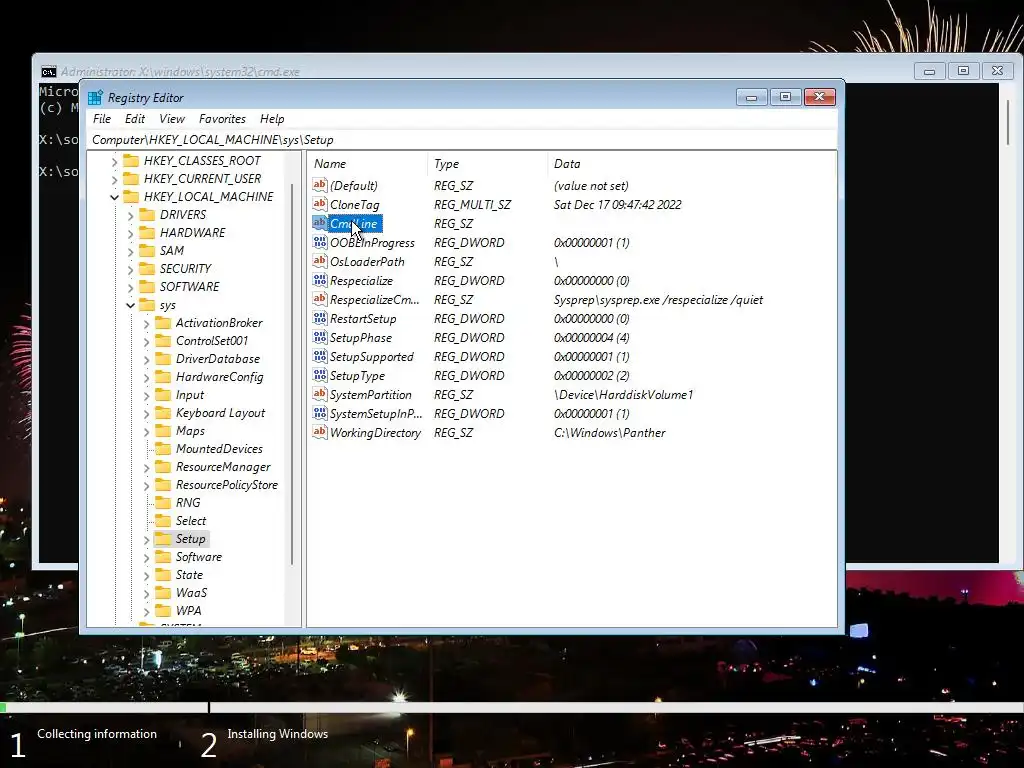Click the SetupType DWORD icon
The height and width of the screenshot is (768, 1024).
click(319, 375)
